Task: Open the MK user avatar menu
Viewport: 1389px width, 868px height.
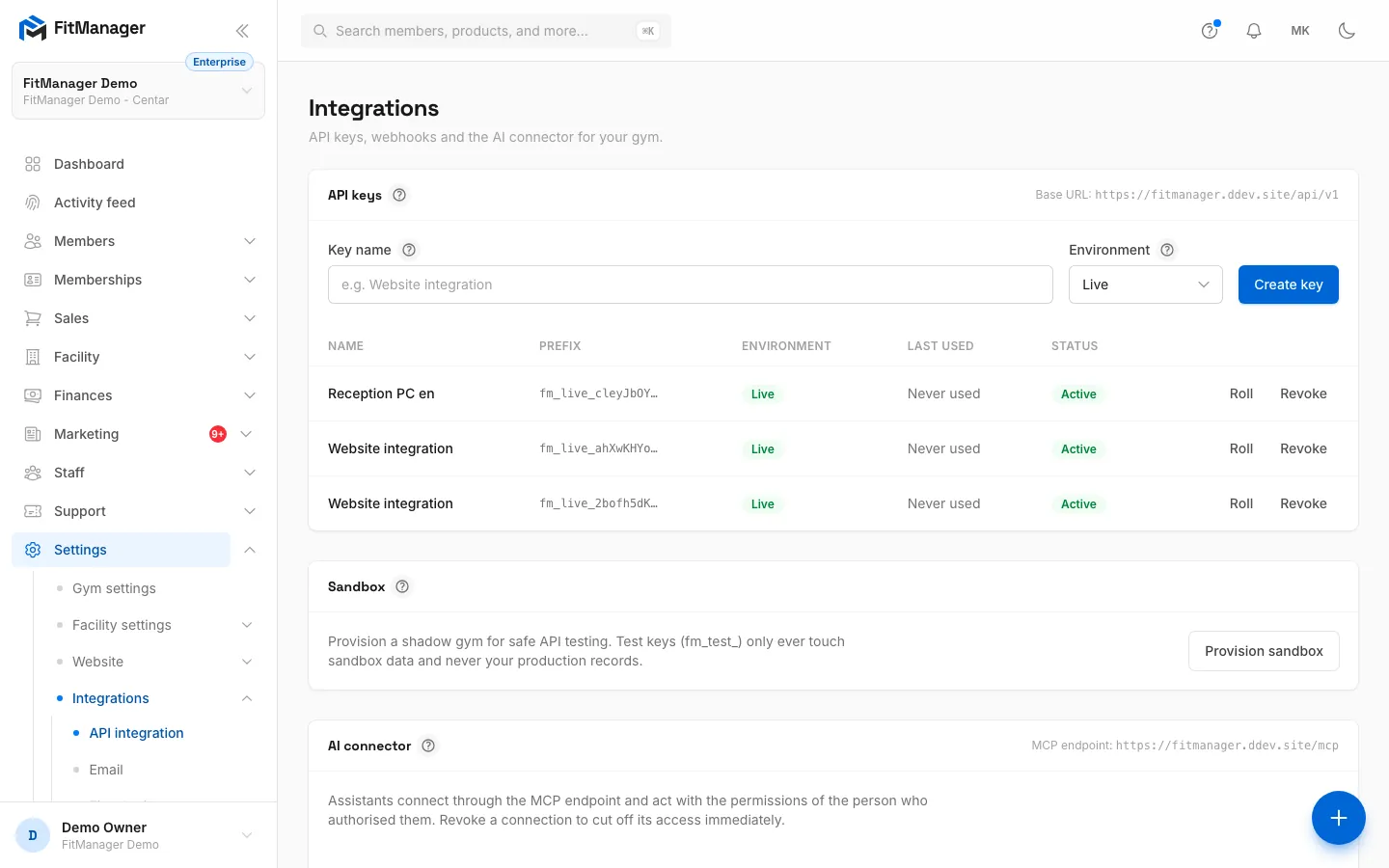Action: coord(1300,31)
